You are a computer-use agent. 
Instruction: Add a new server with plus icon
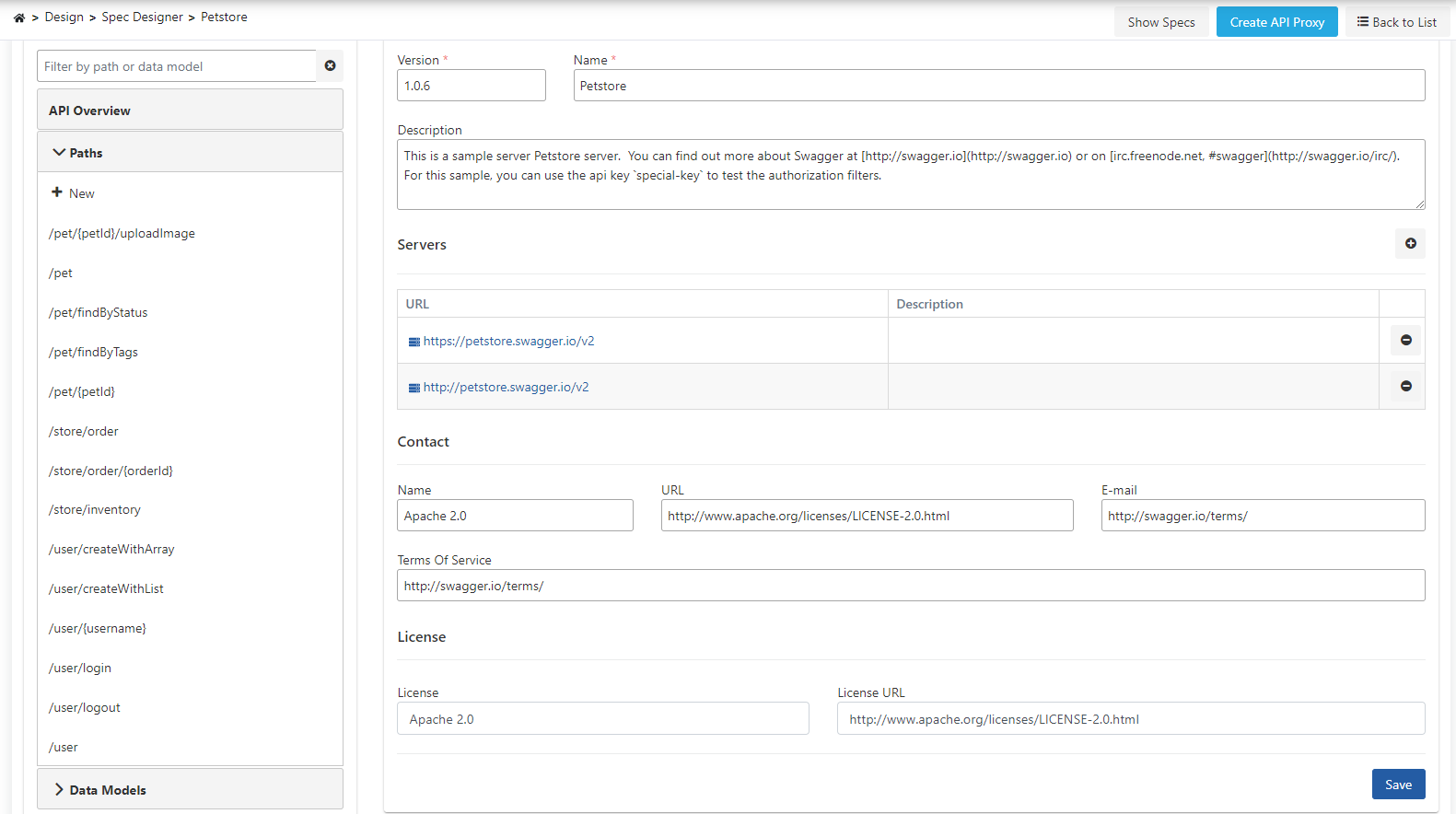tap(1410, 244)
